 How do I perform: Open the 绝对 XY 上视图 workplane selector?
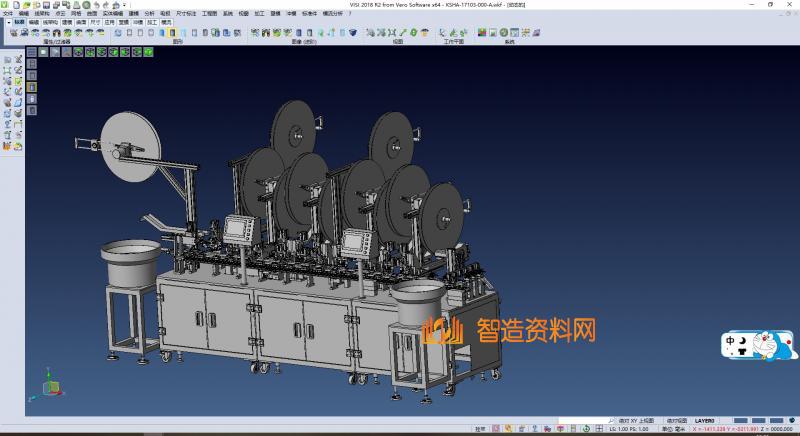(636, 420)
